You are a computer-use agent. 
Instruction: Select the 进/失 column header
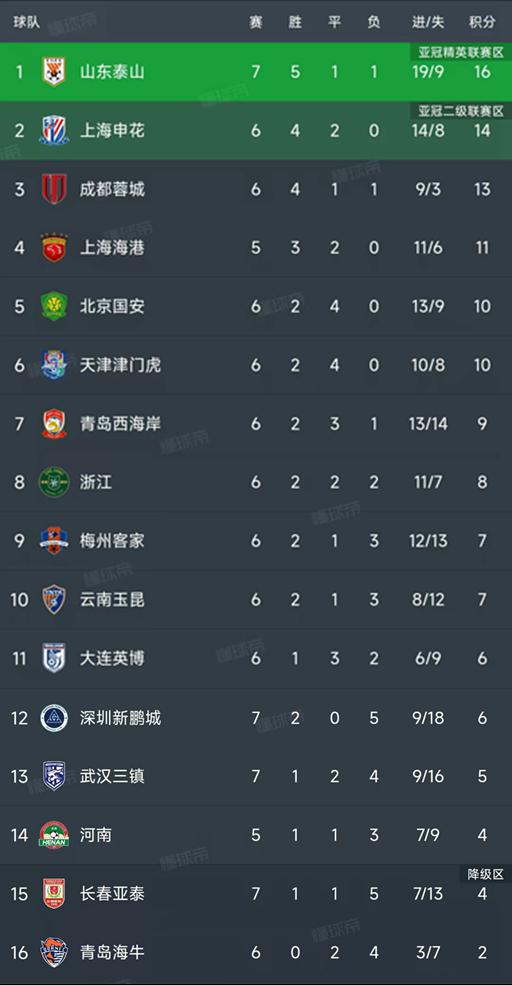tap(428, 22)
